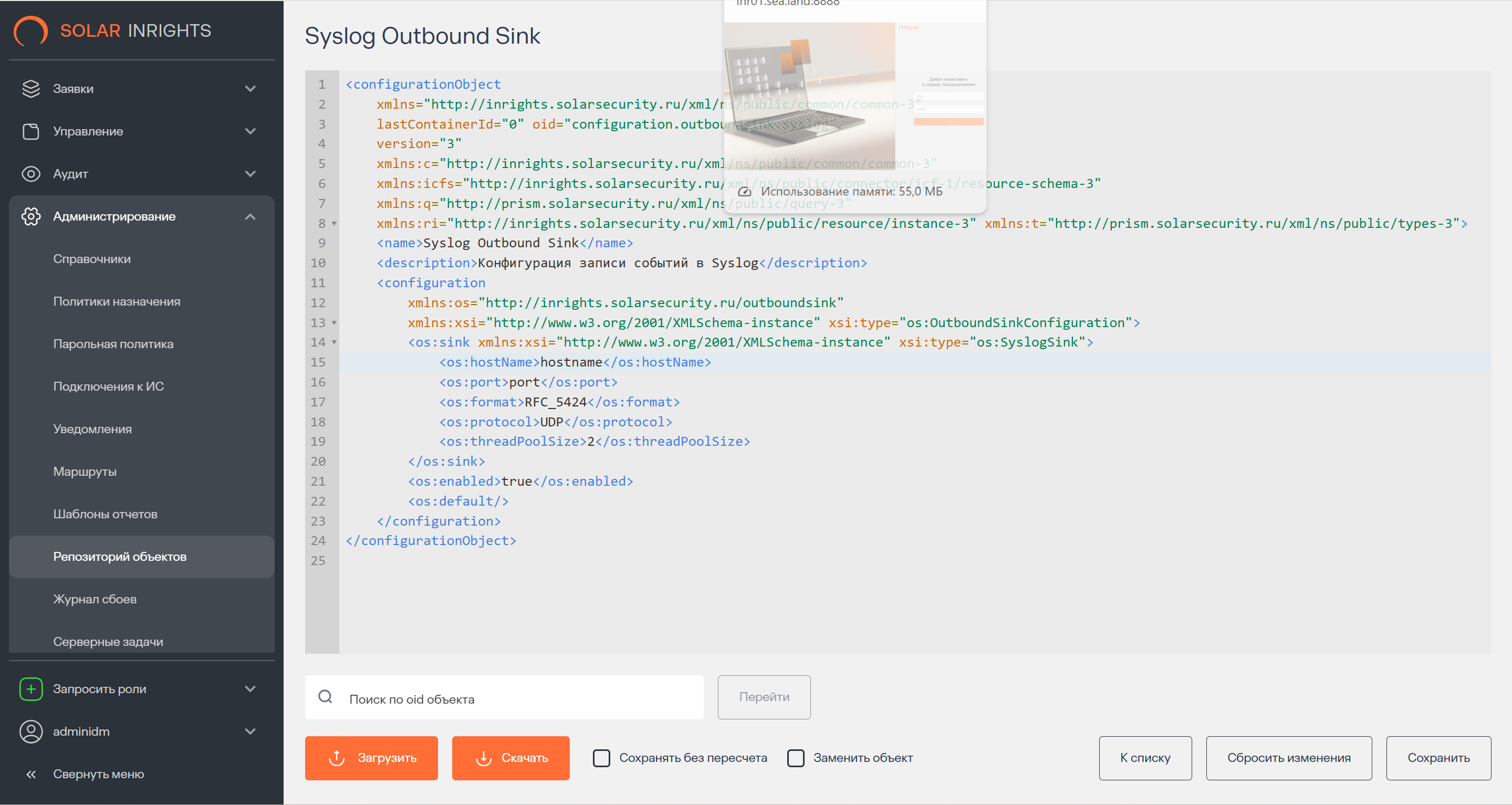This screenshot has height=805, width=1512.
Task: Expand the Заявки menu chevron
Action: pos(251,89)
